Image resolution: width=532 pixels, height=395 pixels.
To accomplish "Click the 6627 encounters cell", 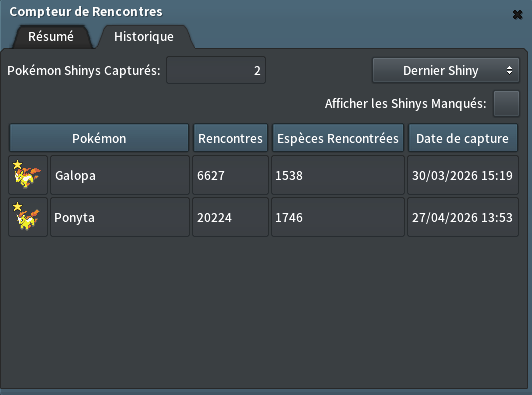I will 230,175.
